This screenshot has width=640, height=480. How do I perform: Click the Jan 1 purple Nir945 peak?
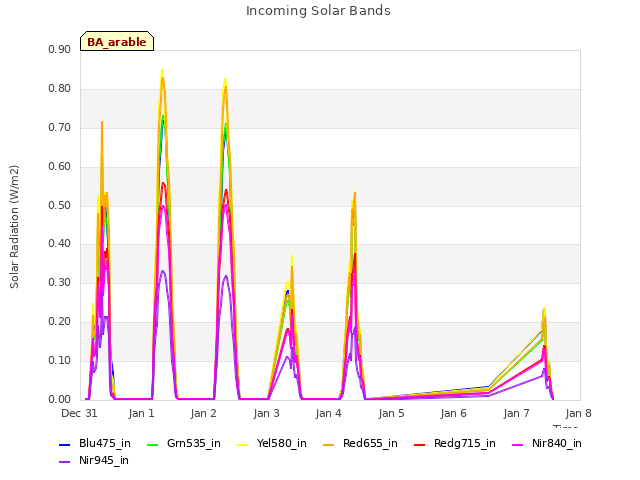163,271
